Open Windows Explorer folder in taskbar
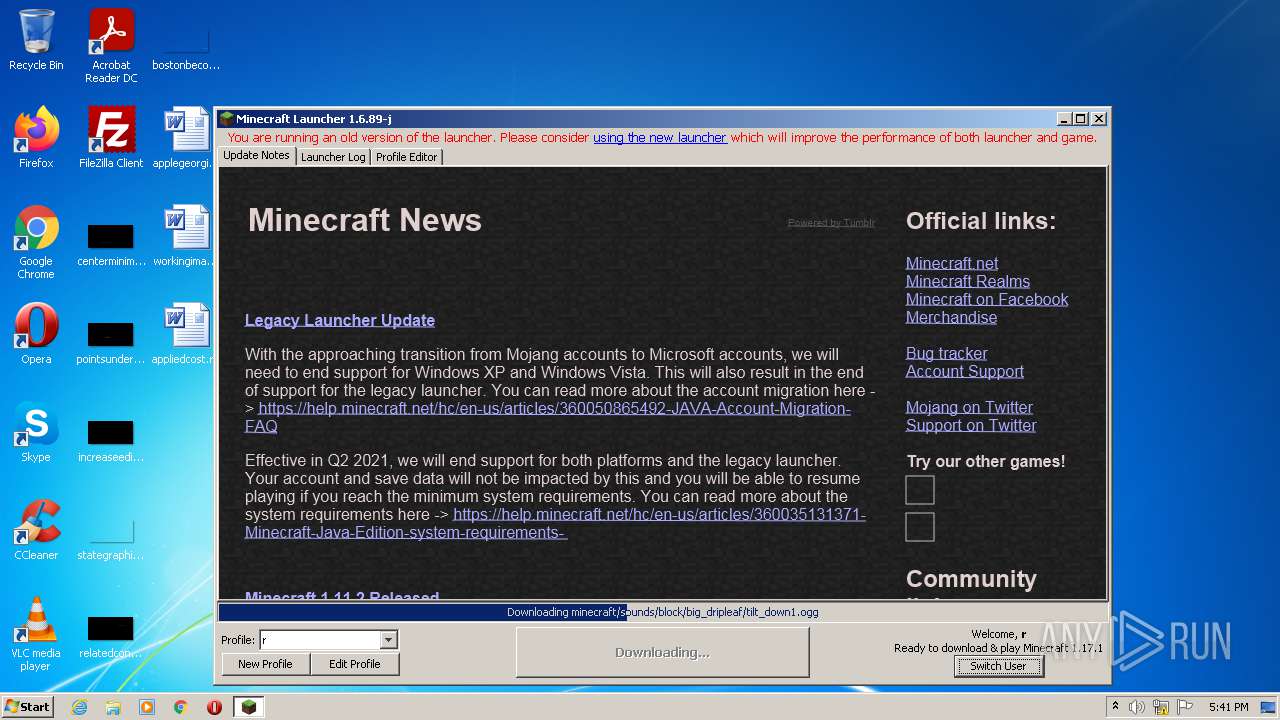 pos(113,707)
